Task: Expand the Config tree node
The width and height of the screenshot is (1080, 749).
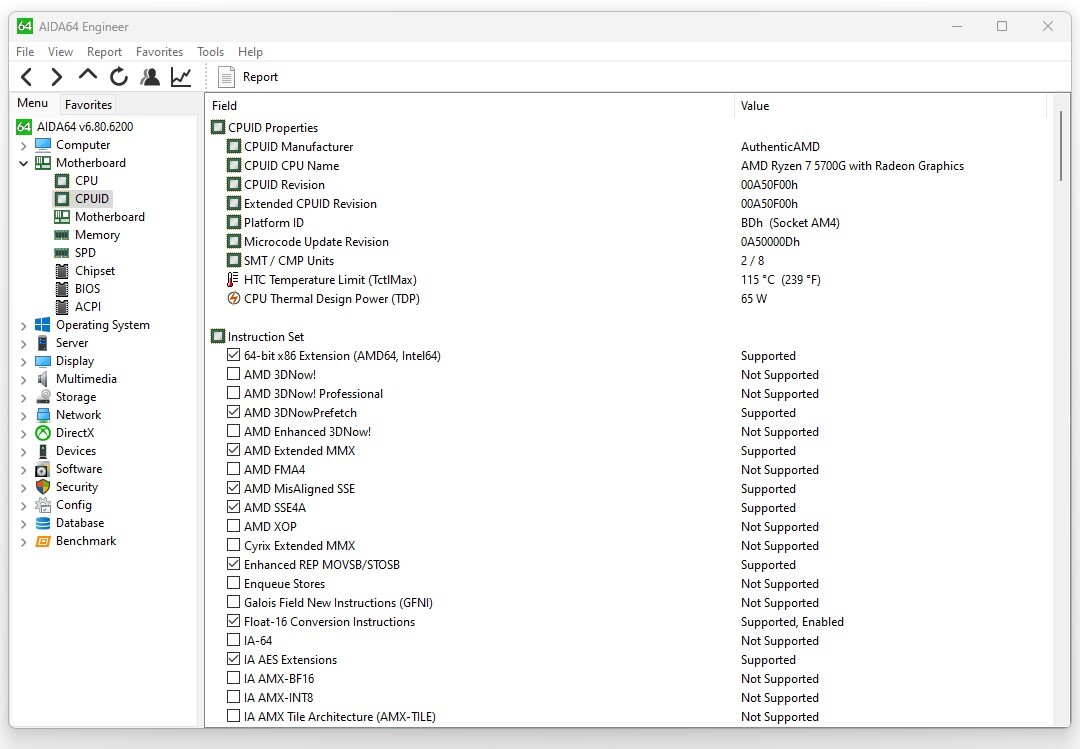Action: pyautogui.click(x=23, y=505)
